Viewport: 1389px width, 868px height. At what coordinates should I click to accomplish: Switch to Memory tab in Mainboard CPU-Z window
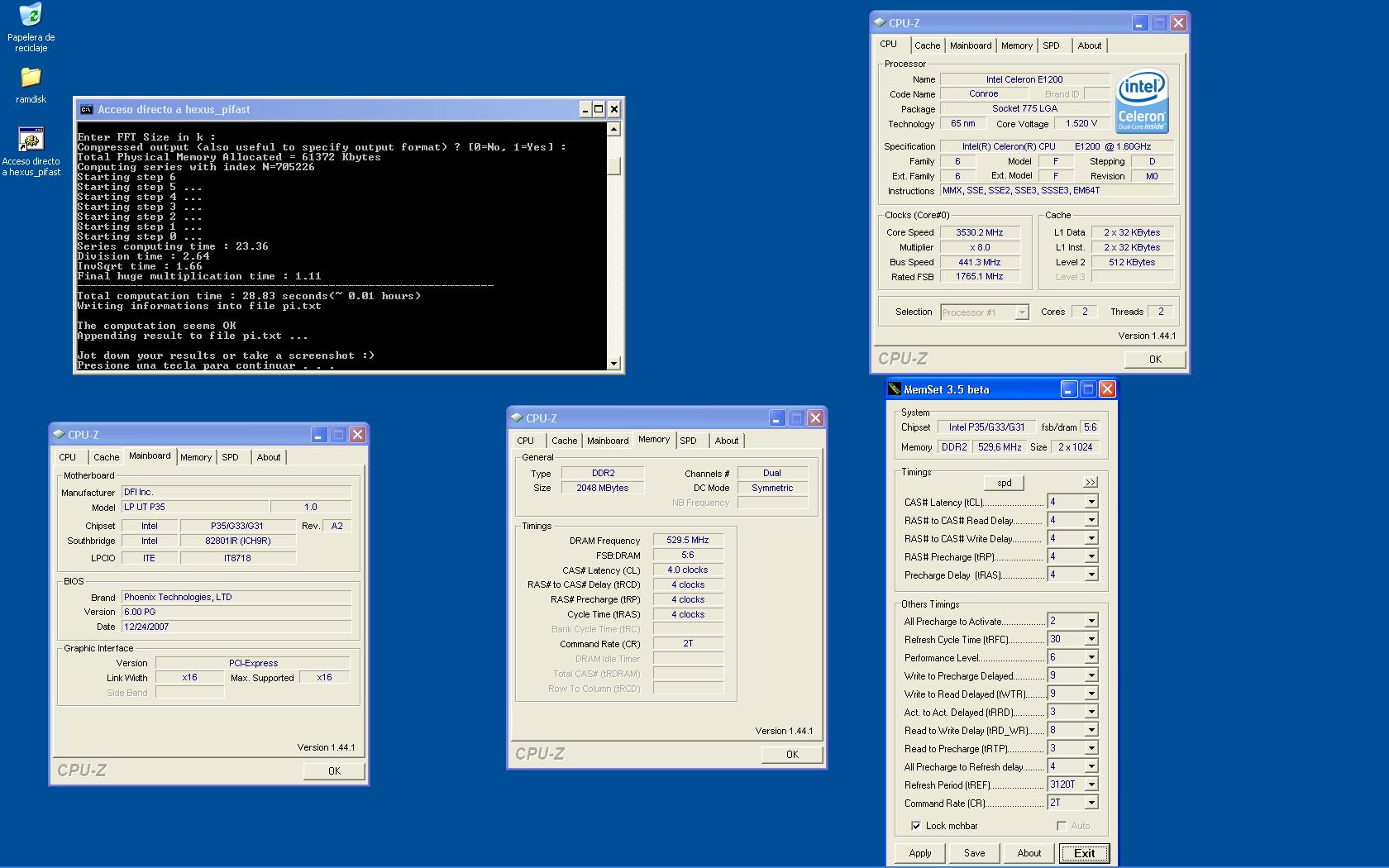click(x=196, y=457)
